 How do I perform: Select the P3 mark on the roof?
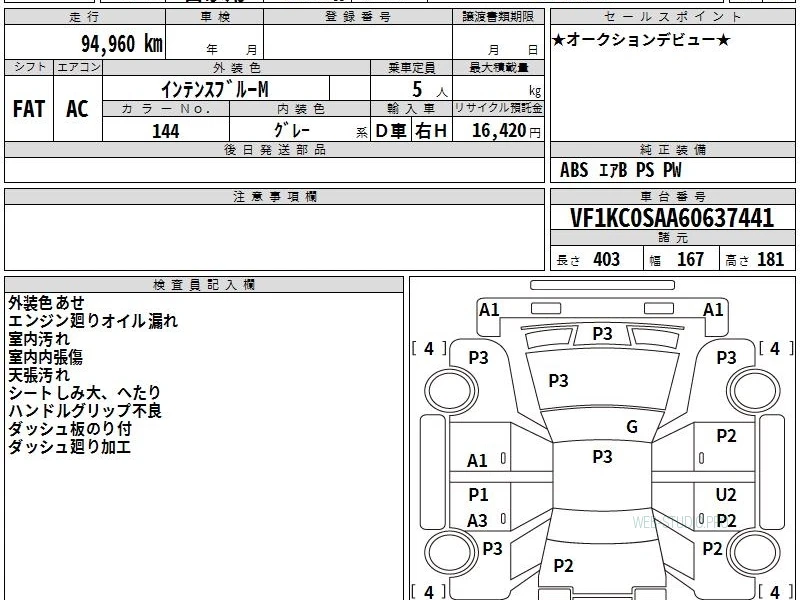(602, 457)
